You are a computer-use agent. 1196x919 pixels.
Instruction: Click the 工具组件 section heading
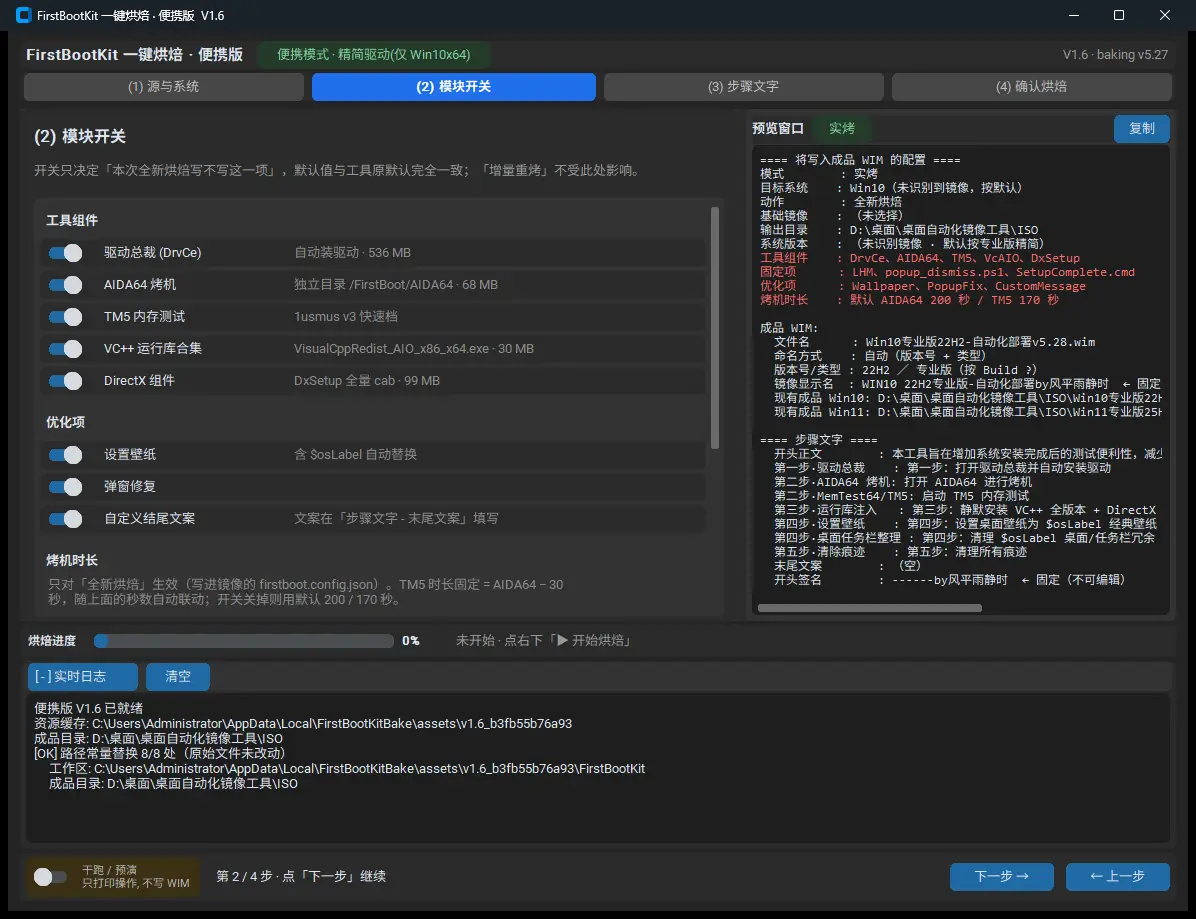[x=72, y=220]
